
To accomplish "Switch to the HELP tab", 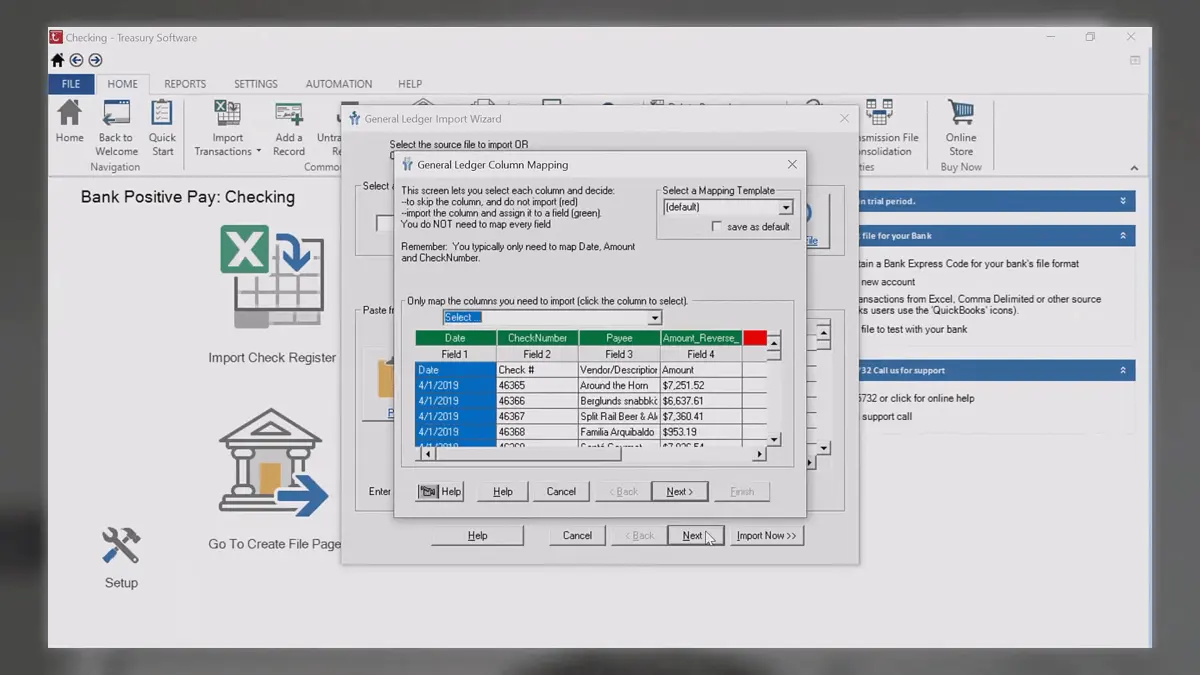I will (410, 84).
